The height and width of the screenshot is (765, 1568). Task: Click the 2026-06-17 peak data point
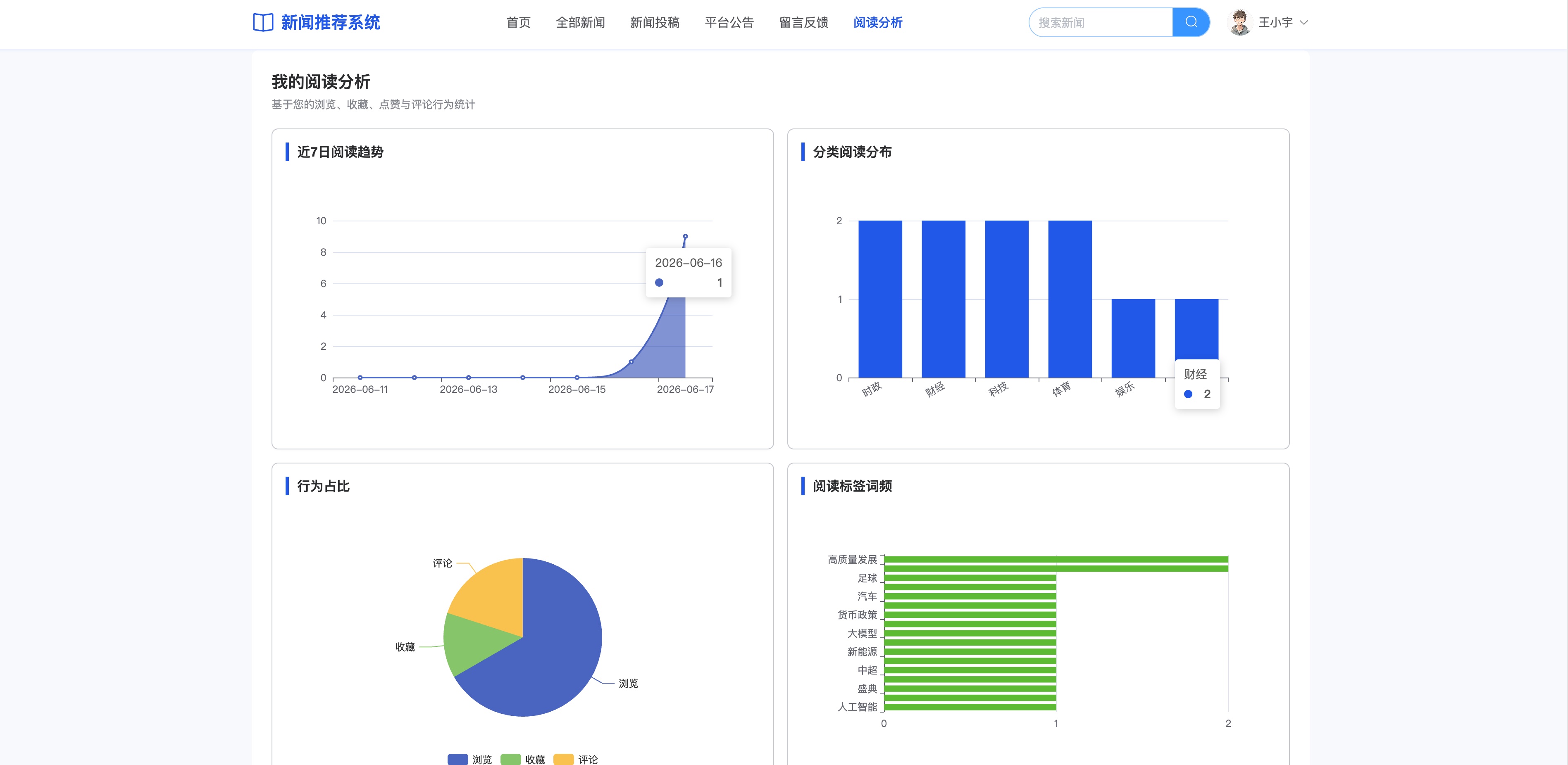click(x=685, y=236)
